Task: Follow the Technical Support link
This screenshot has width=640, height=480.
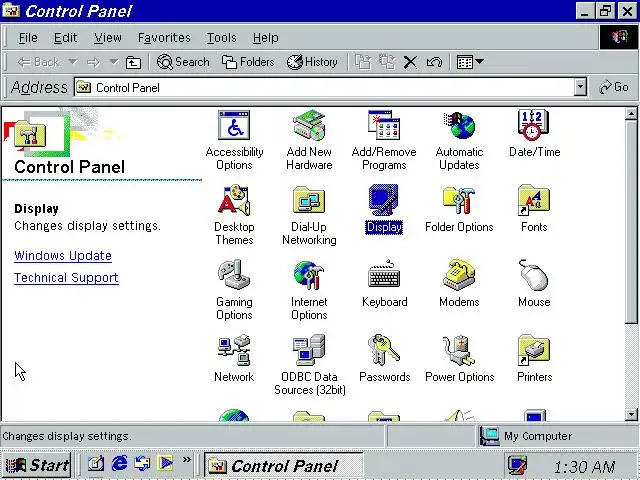Action: click(66, 278)
